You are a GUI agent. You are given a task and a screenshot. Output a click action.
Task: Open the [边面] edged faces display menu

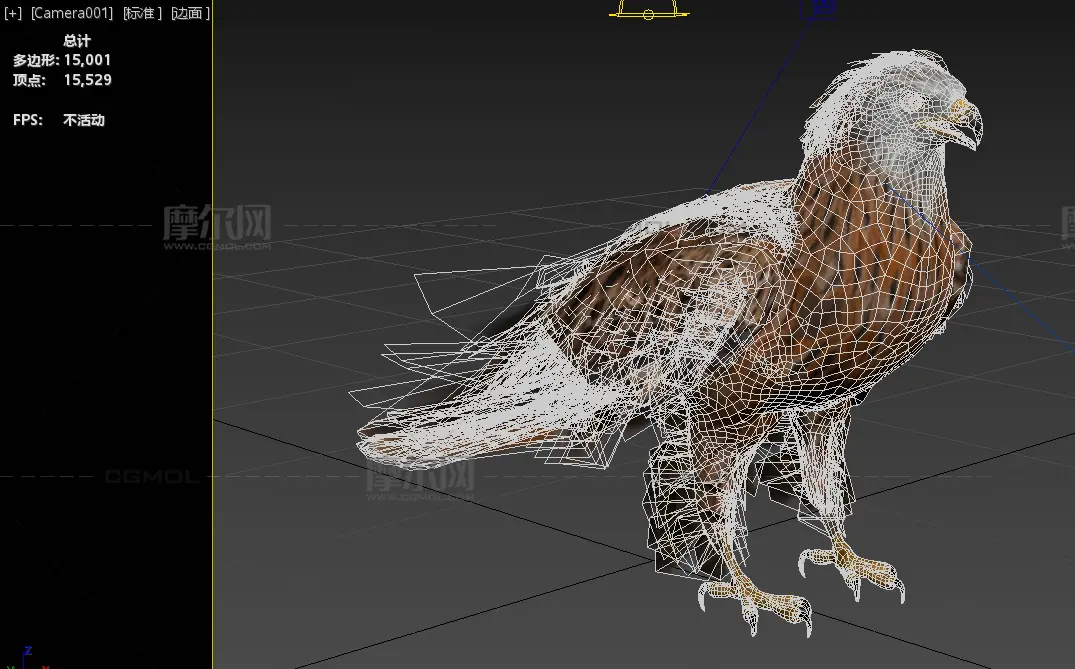[x=189, y=13]
